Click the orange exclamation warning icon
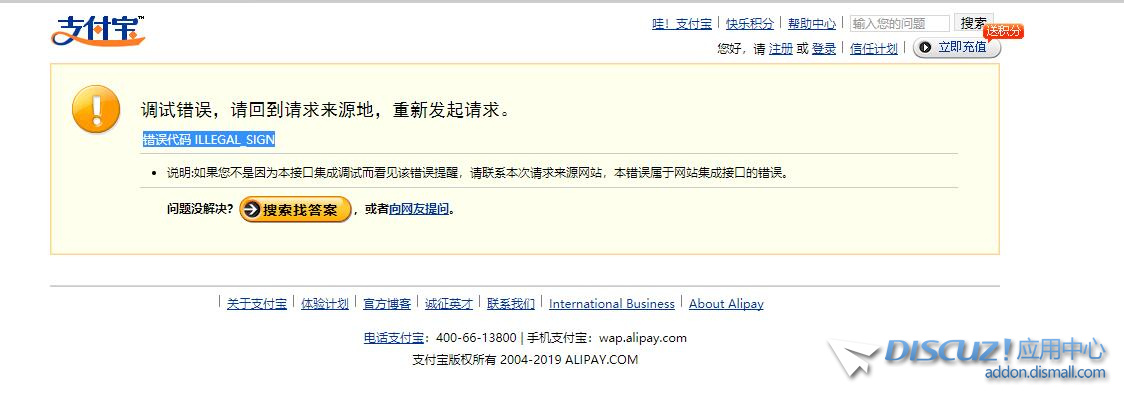 [96, 109]
